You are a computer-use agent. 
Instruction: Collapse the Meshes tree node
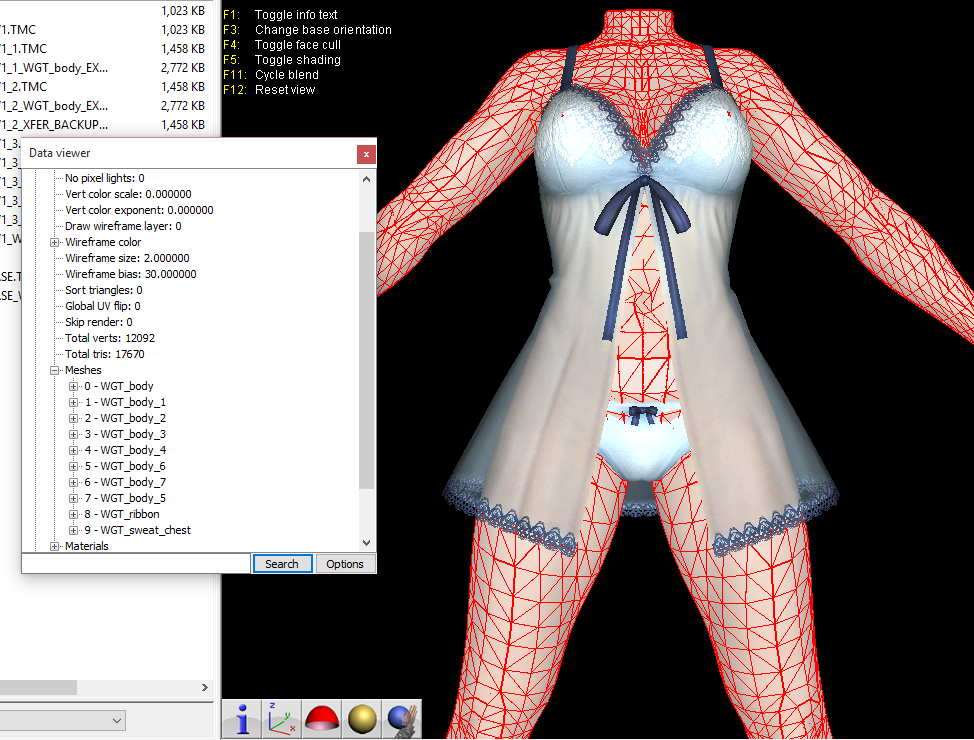(55, 370)
